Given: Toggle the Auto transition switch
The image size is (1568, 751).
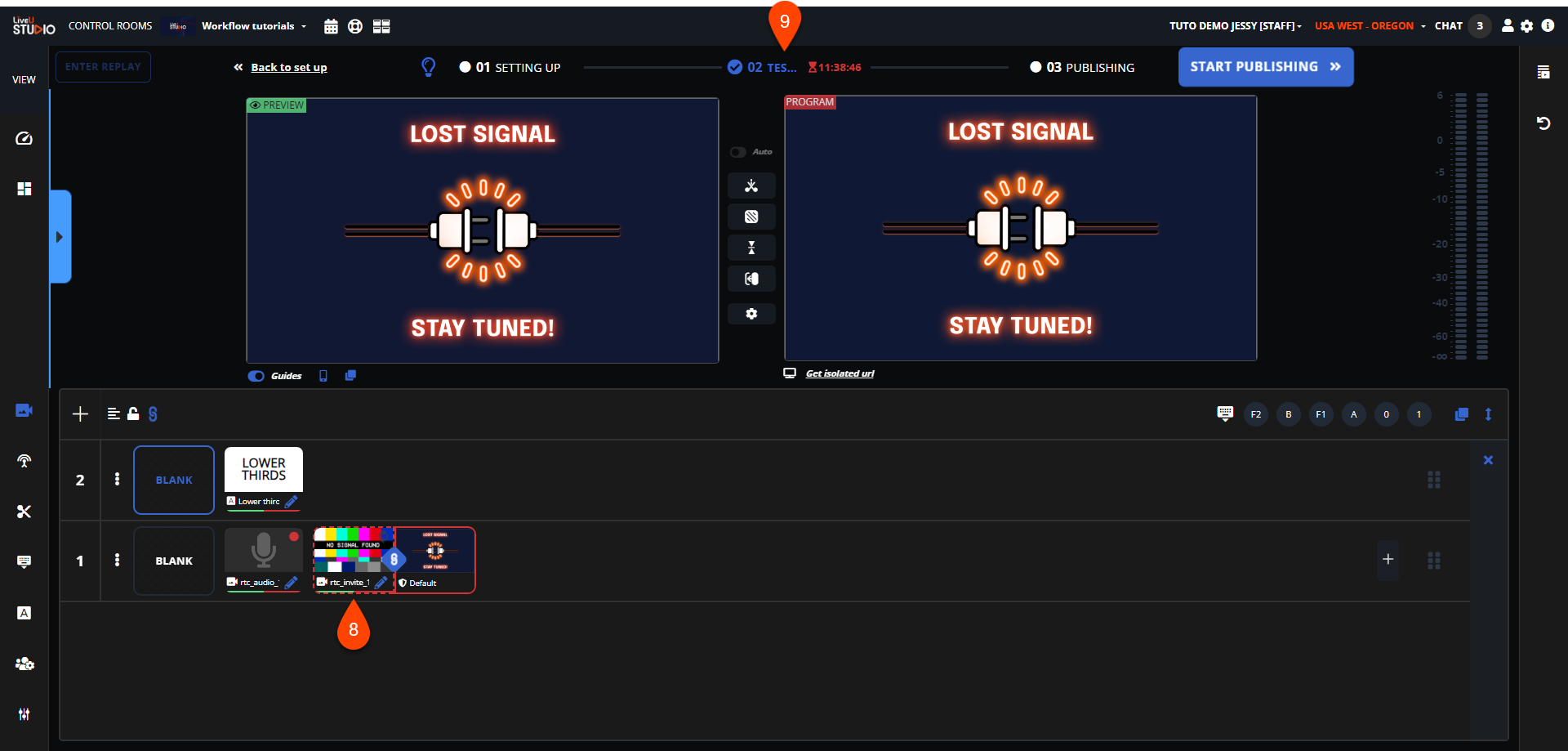Looking at the screenshot, I should (738, 152).
